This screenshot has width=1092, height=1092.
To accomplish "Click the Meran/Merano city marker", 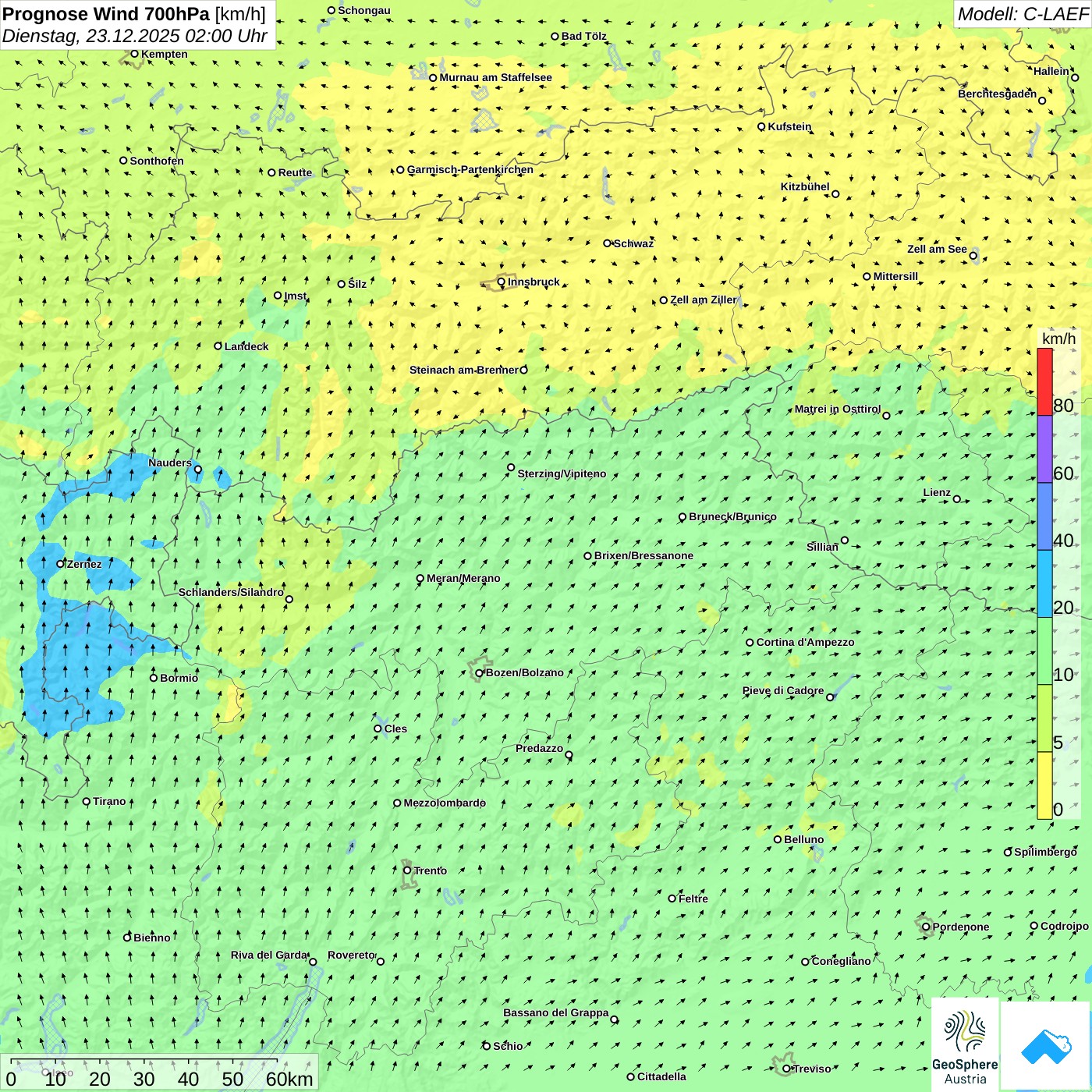I will pyautogui.click(x=420, y=579).
